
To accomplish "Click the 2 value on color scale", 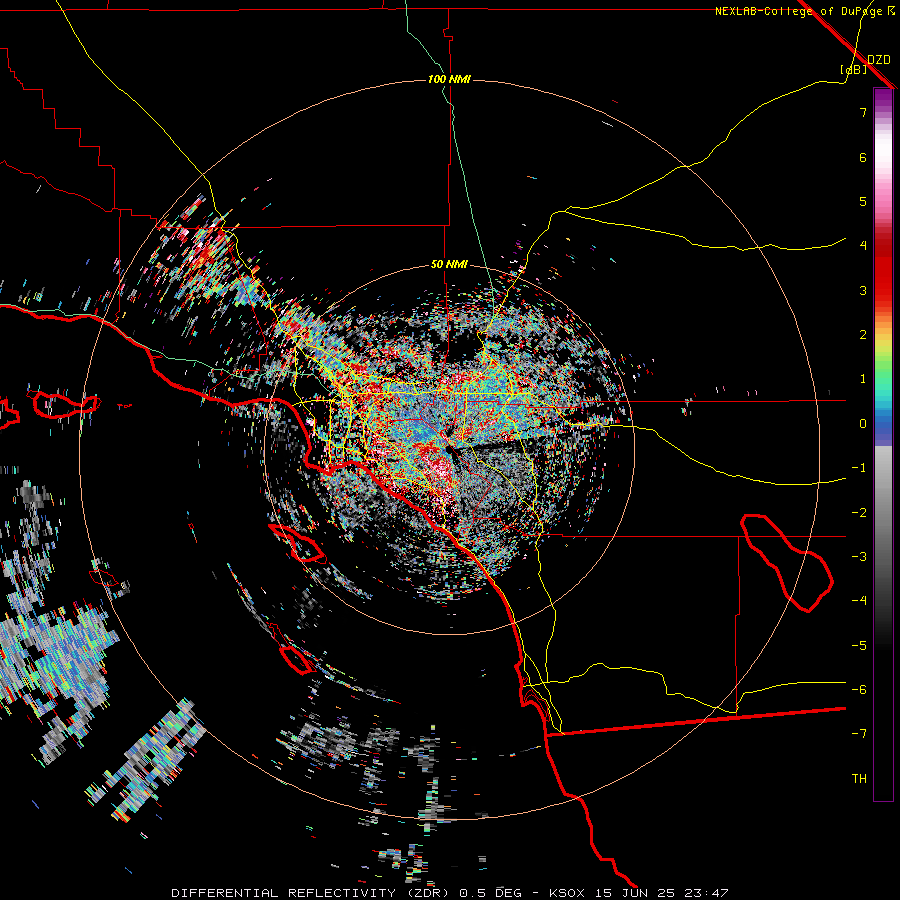I will [x=863, y=335].
